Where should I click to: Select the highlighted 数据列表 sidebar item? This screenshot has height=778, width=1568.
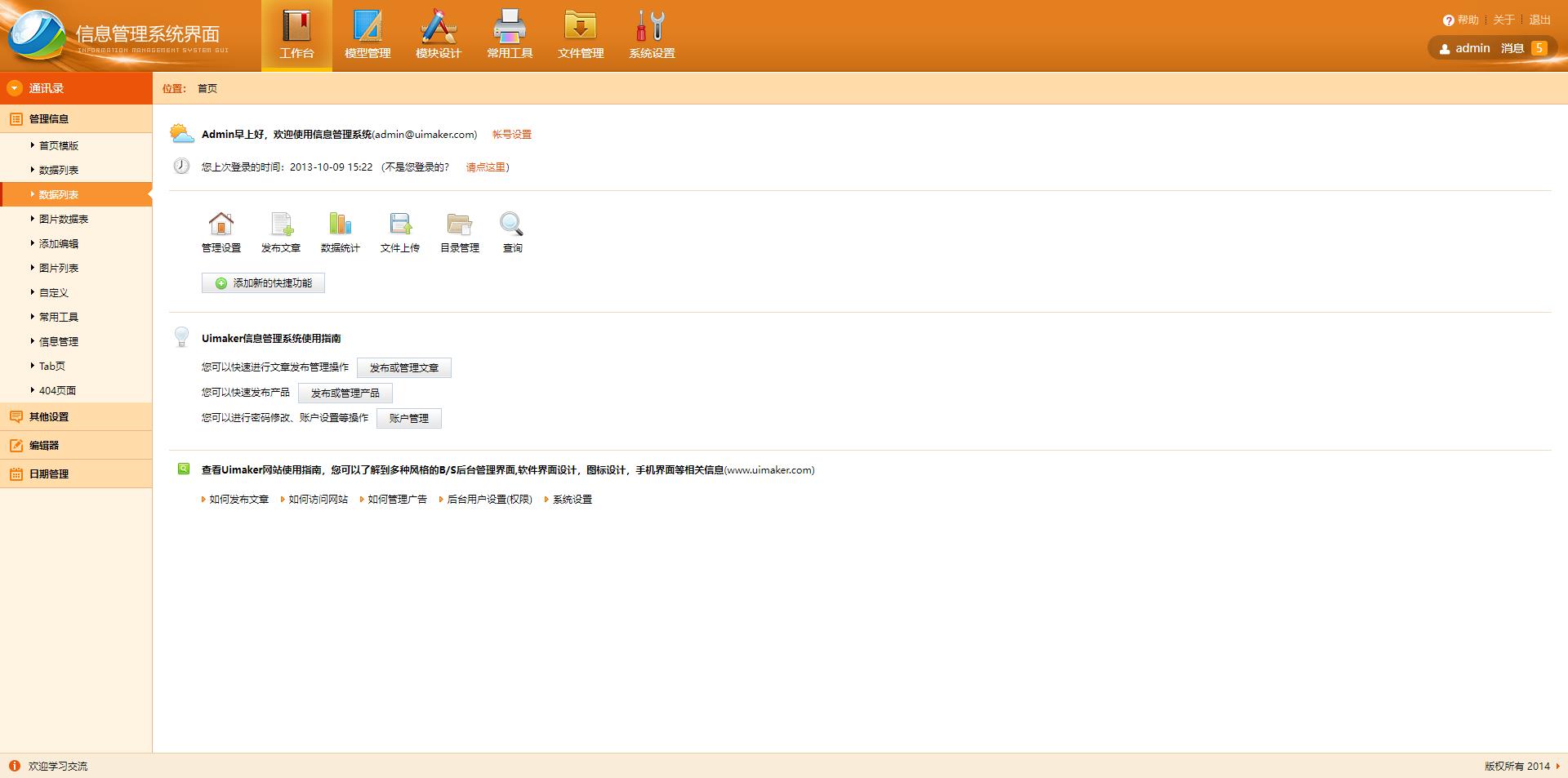point(76,194)
